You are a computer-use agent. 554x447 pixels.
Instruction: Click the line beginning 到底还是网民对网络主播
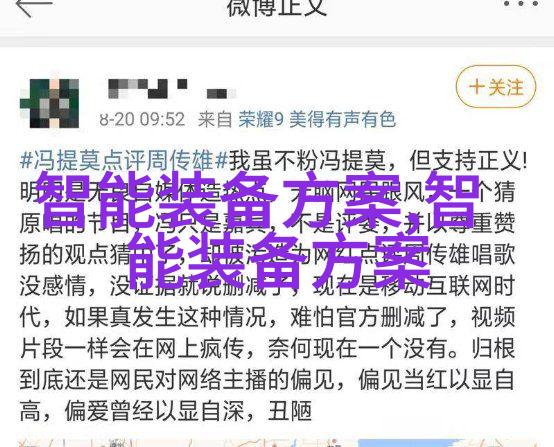coord(267,379)
